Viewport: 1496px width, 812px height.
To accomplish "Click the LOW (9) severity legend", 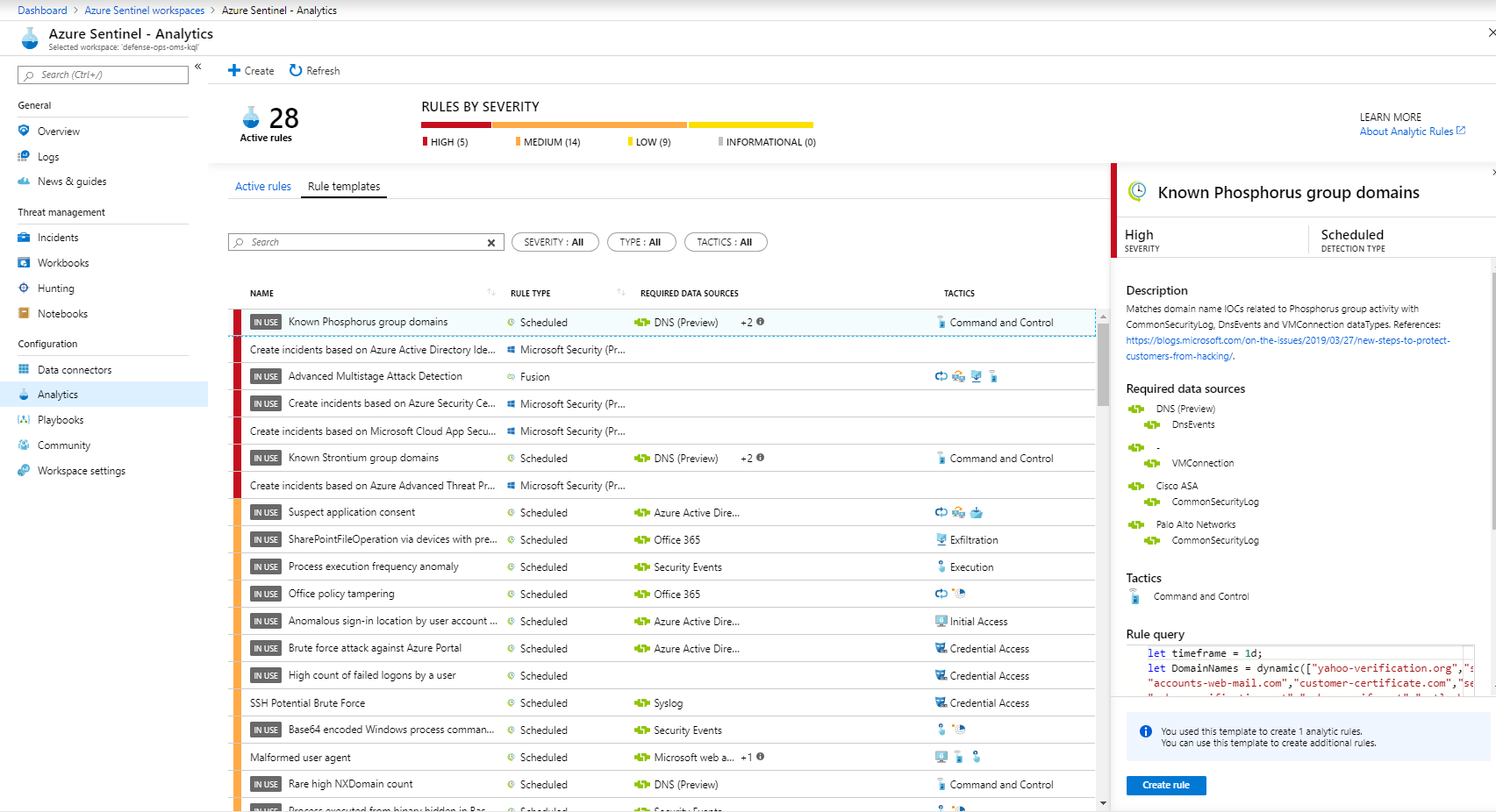I will point(649,142).
